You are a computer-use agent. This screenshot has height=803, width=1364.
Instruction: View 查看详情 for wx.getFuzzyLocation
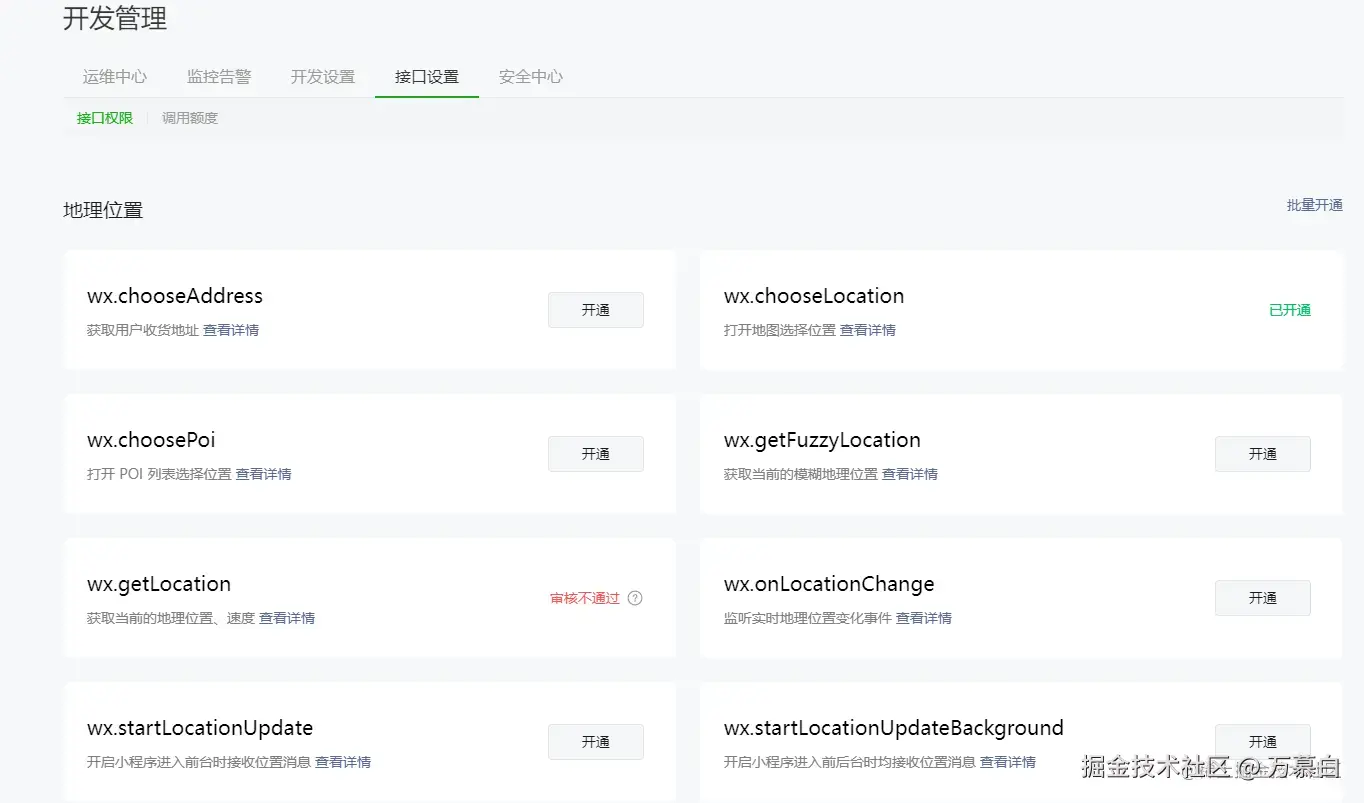point(910,474)
